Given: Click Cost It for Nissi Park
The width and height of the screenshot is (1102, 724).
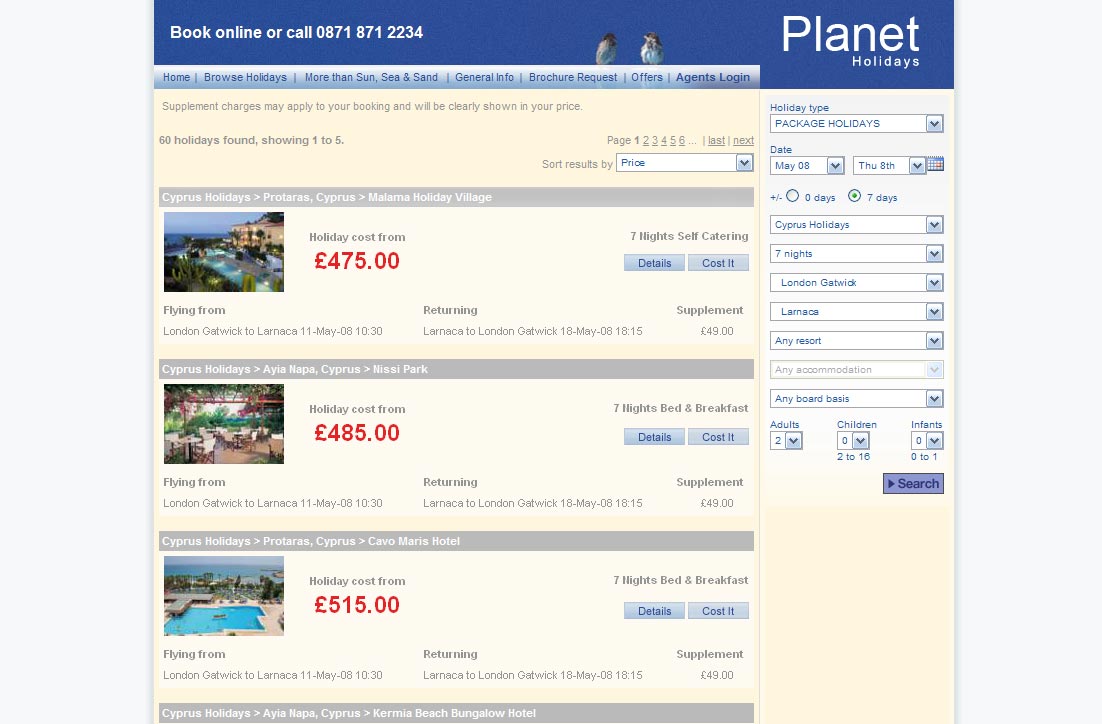Looking at the screenshot, I should (718, 437).
